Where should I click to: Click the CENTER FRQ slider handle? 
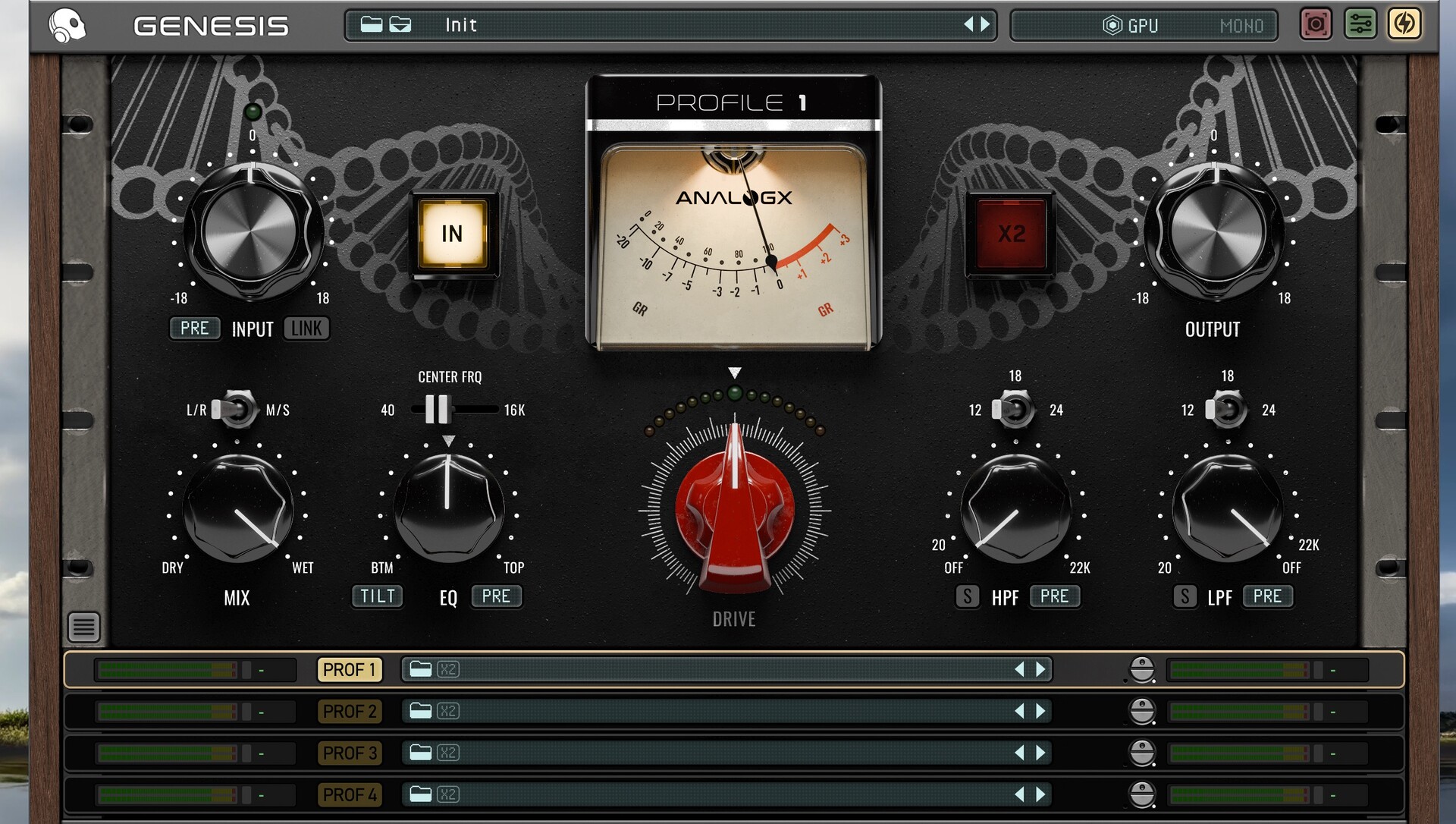click(437, 410)
